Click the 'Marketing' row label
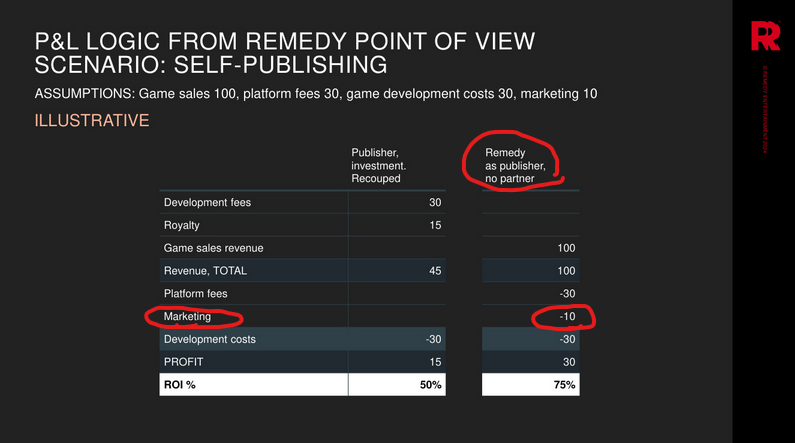The height and width of the screenshot is (443, 795). pyautogui.click(x=187, y=316)
